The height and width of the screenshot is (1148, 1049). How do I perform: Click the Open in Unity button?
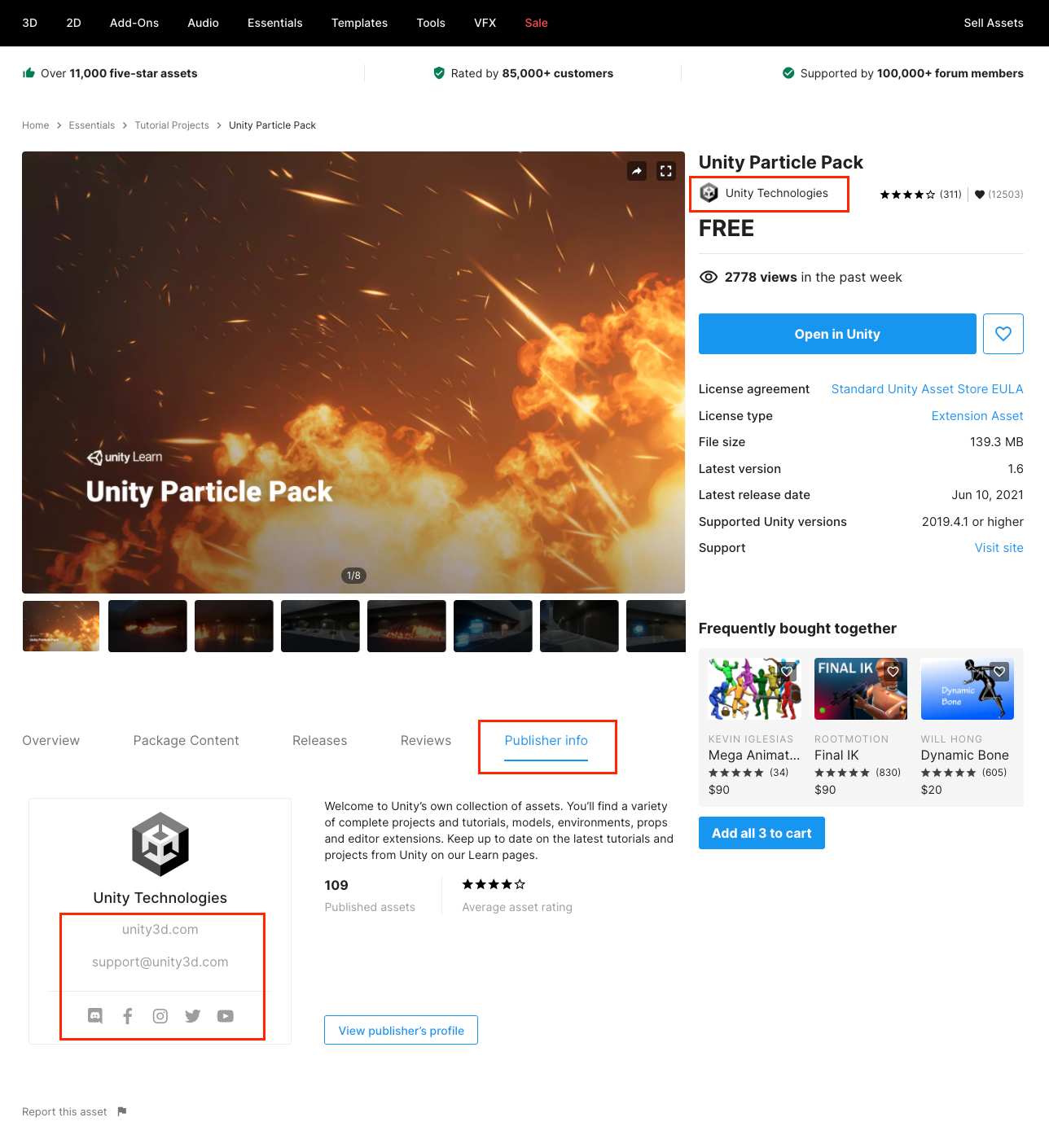click(837, 334)
